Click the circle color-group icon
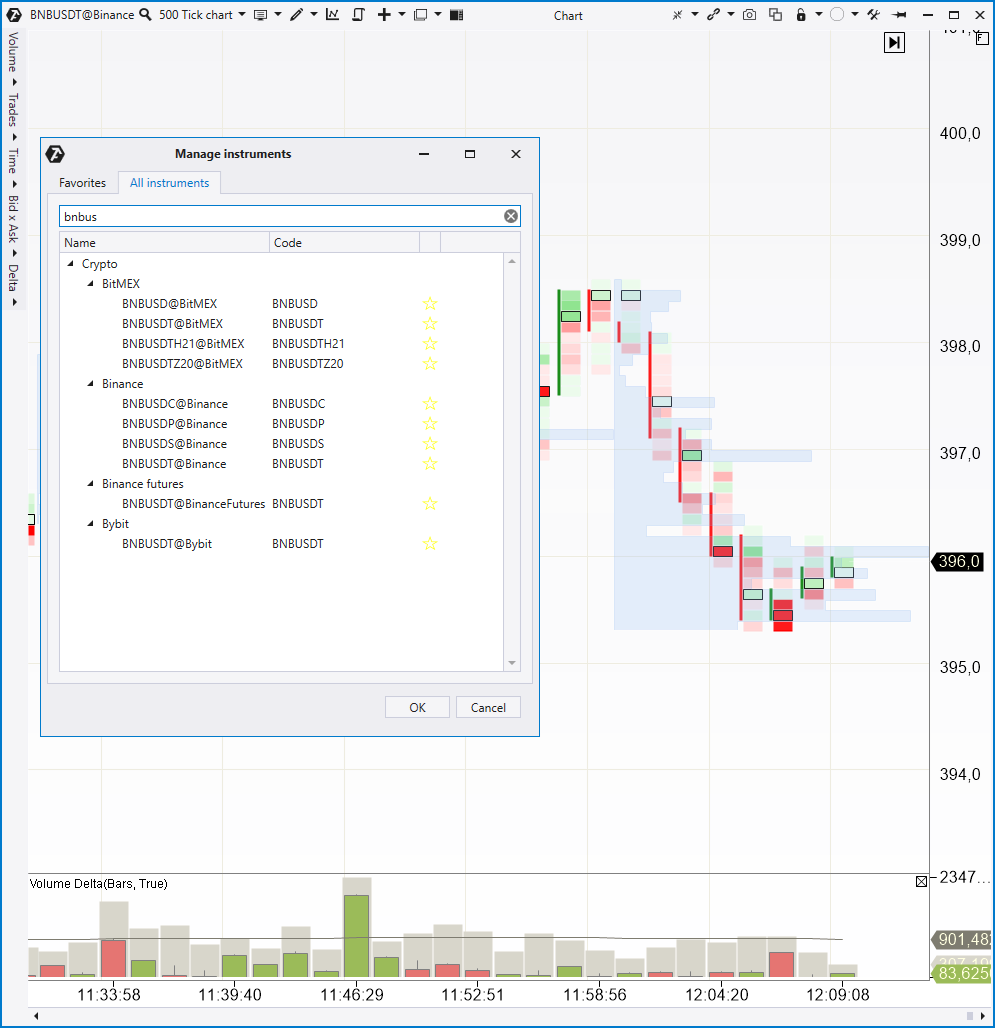The image size is (995, 1028). pos(837,14)
